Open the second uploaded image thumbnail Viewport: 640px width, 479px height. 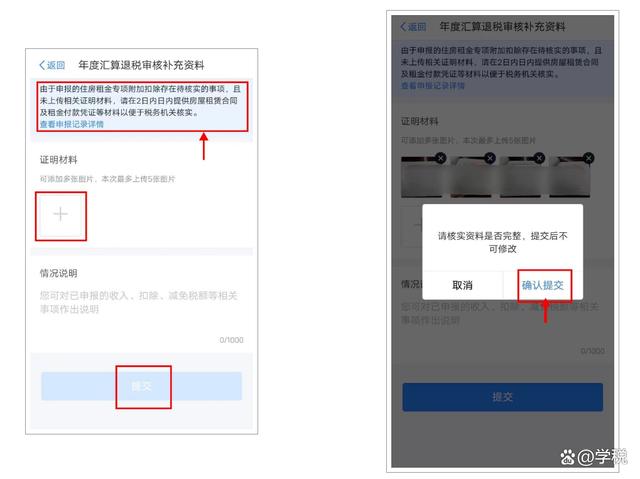[x=471, y=177]
